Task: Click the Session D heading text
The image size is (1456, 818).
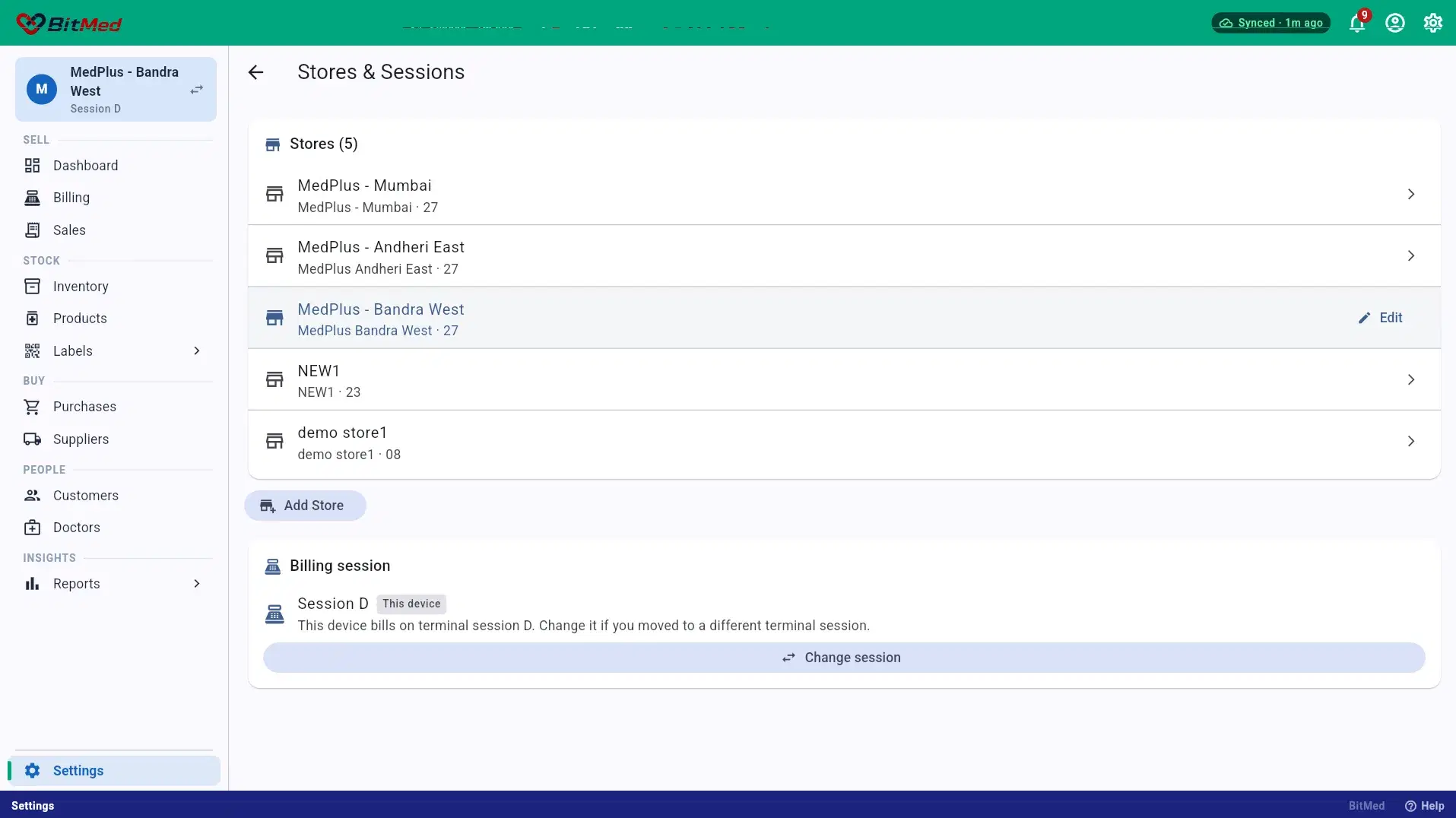Action: pyautogui.click(x=333, y=604)
